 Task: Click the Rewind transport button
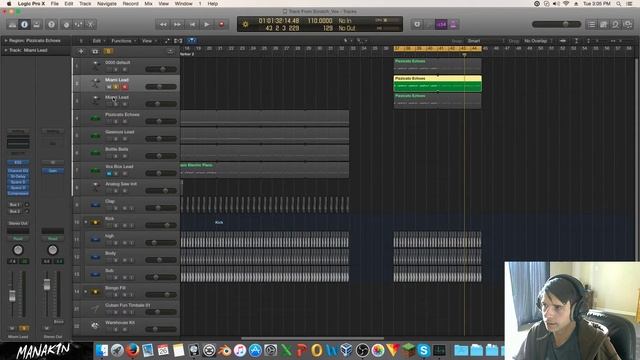click(x=163, y=24)
